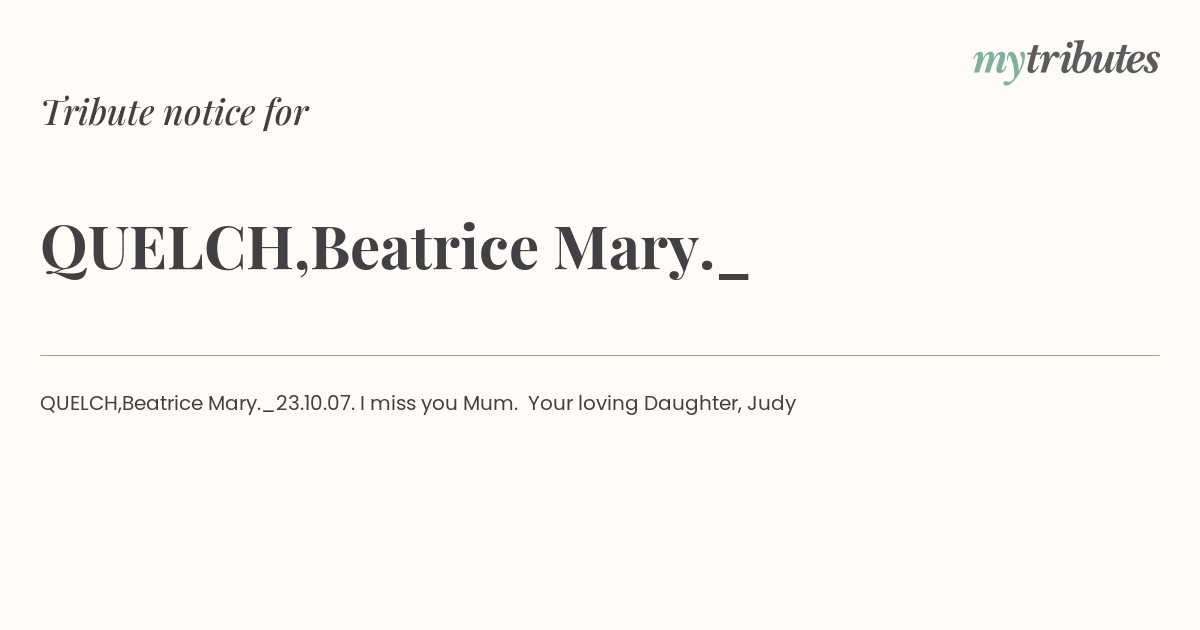Click the italic word "Tribute" in the subtitle
This screenshot has width=1200, height=630.
tap(97, 112)
